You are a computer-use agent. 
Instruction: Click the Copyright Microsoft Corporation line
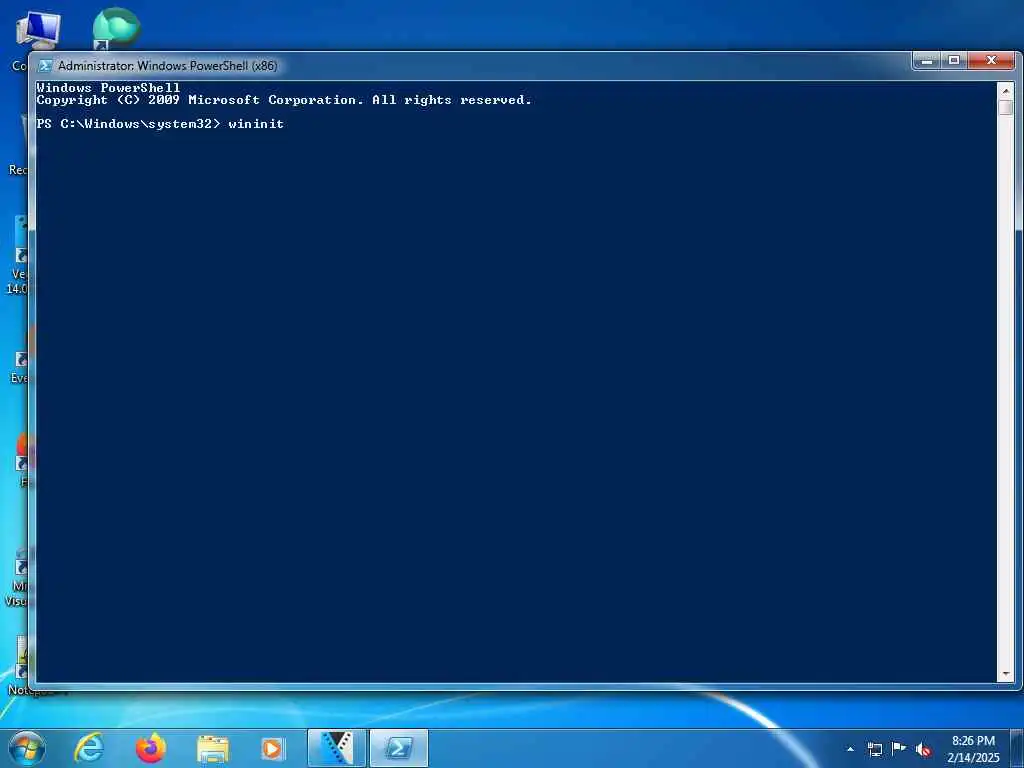click(x=284, y=100)
